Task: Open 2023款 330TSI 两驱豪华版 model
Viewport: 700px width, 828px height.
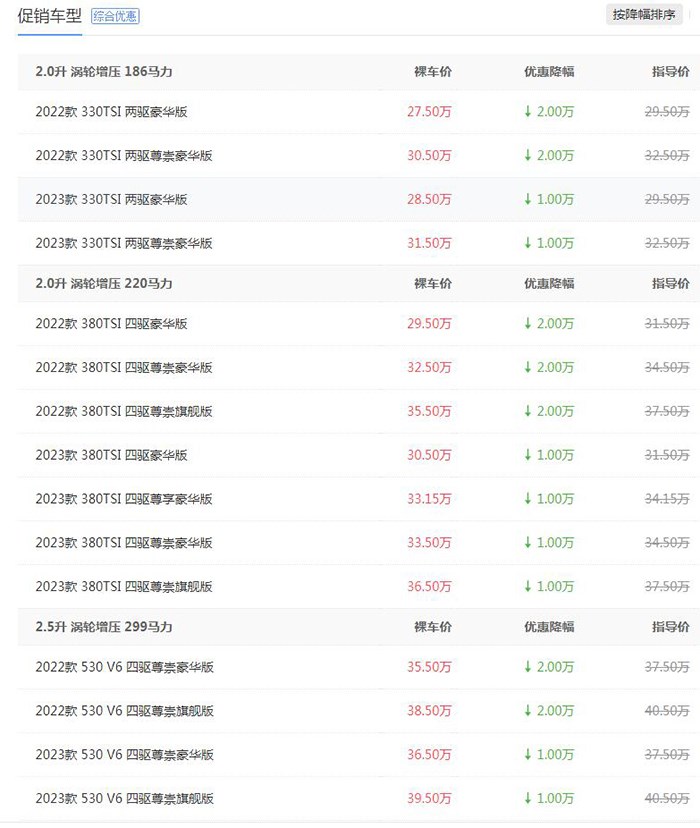Action: 111,199
